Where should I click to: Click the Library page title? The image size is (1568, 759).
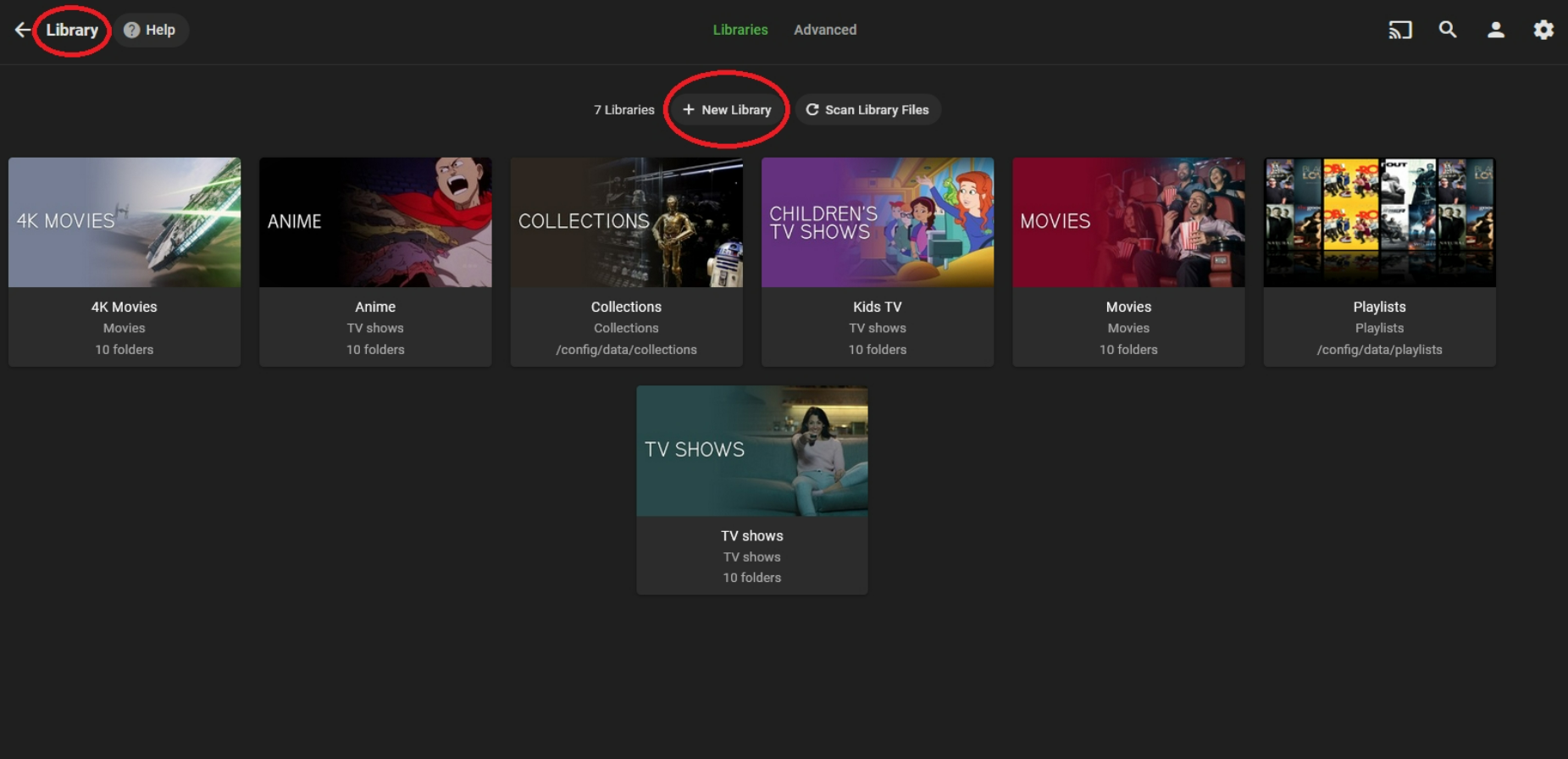pyautogui.click(x=72, y=30)
